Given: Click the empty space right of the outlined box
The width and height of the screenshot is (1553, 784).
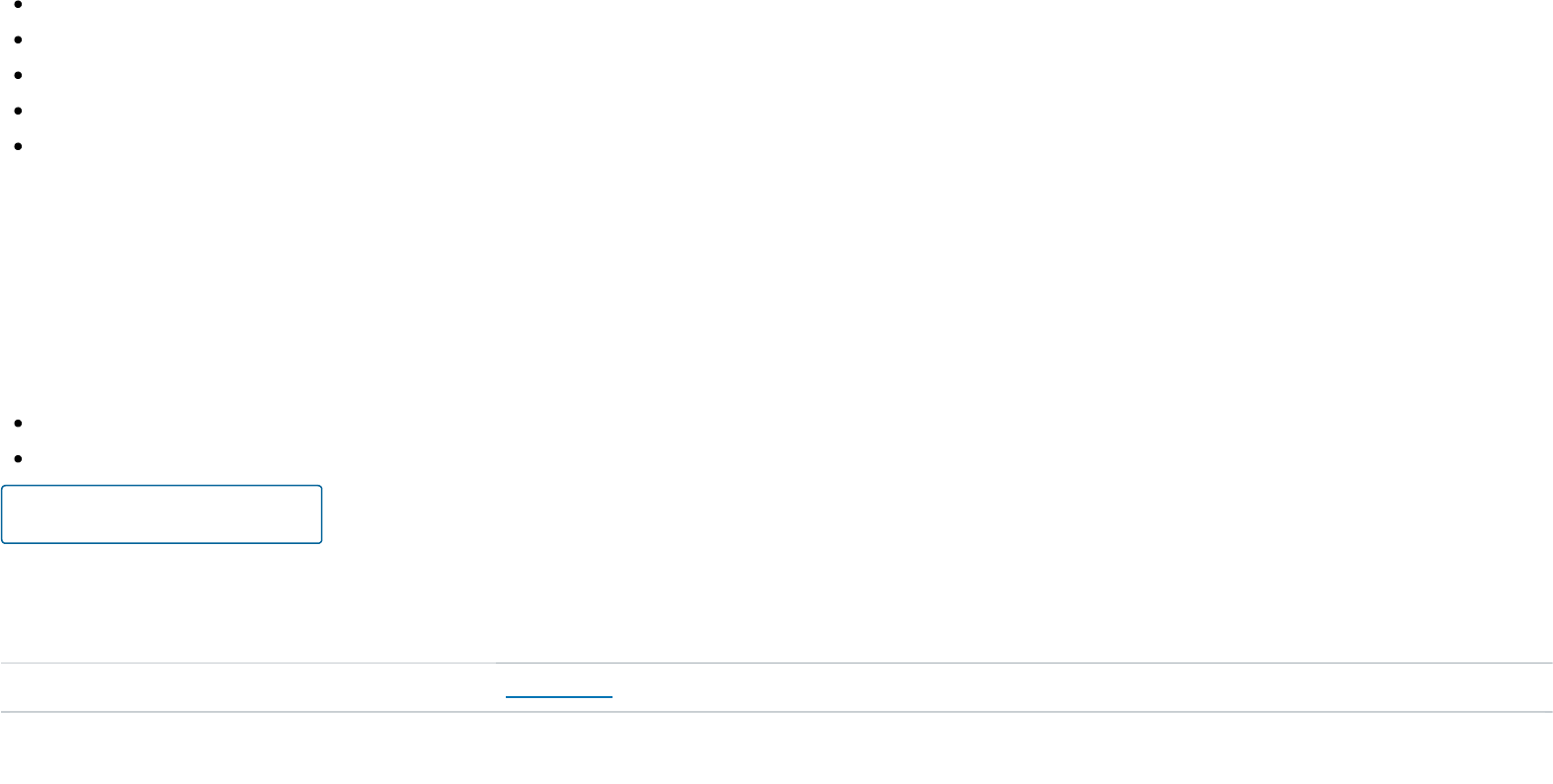Looking at the screenshot, I should click(939, 513).
